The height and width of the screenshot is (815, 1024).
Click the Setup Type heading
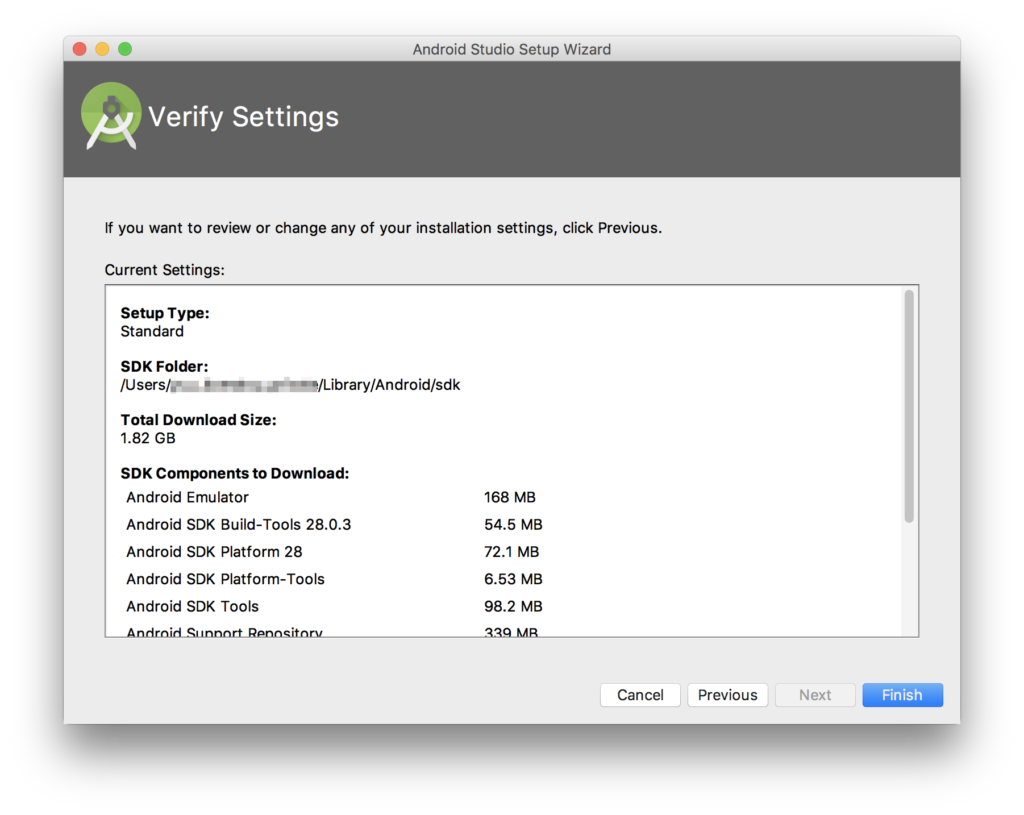pos(165,313)
